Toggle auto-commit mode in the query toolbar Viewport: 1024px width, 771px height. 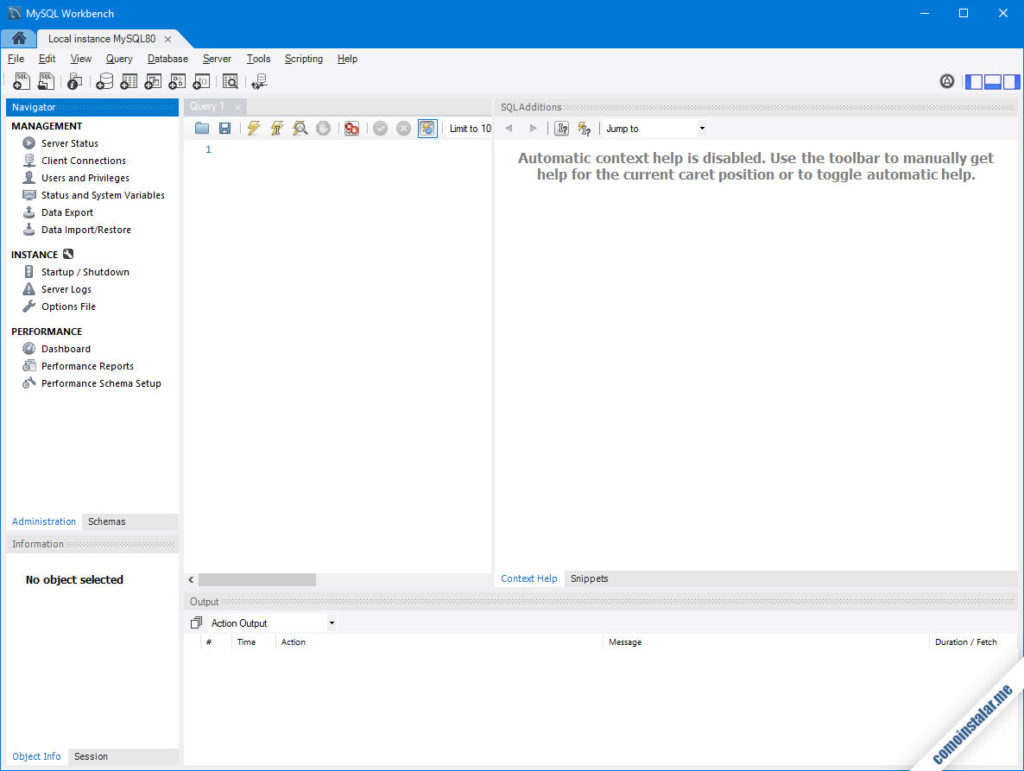[427, 128]
